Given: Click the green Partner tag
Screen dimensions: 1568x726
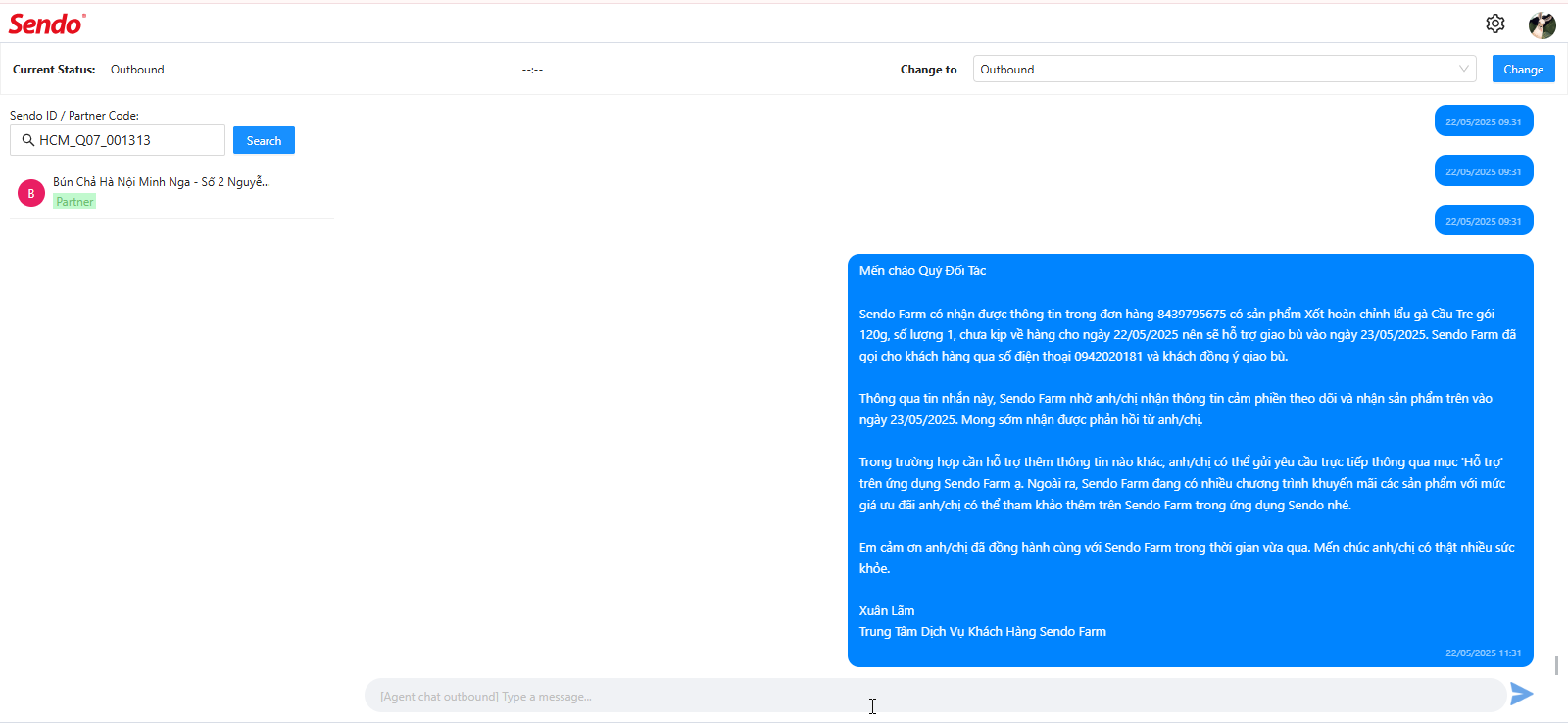Looking at the screenshot, I should pos(74,202).
